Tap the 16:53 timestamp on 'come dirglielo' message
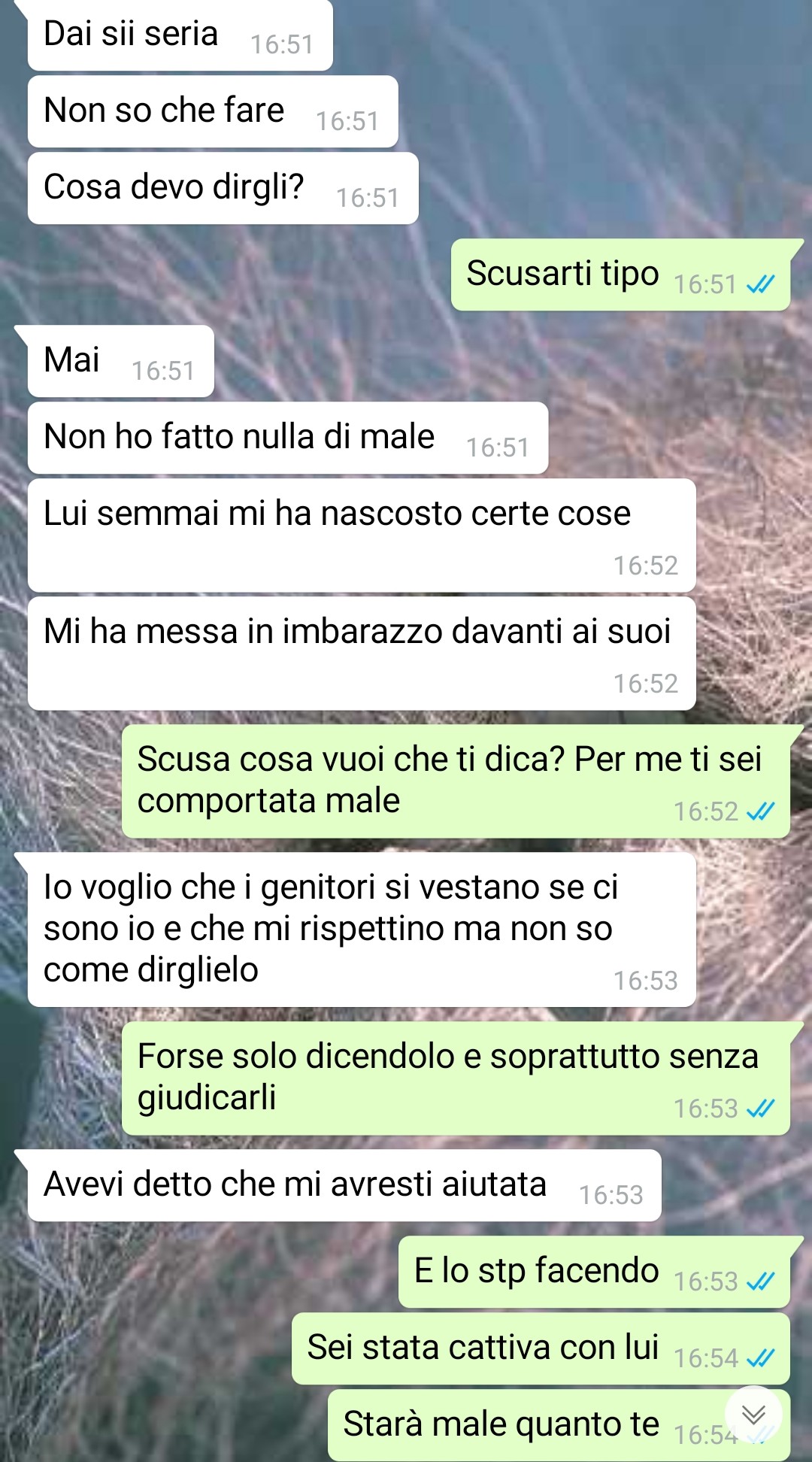The width and height of the screenshot is (812, 1462). pos(646,981)
